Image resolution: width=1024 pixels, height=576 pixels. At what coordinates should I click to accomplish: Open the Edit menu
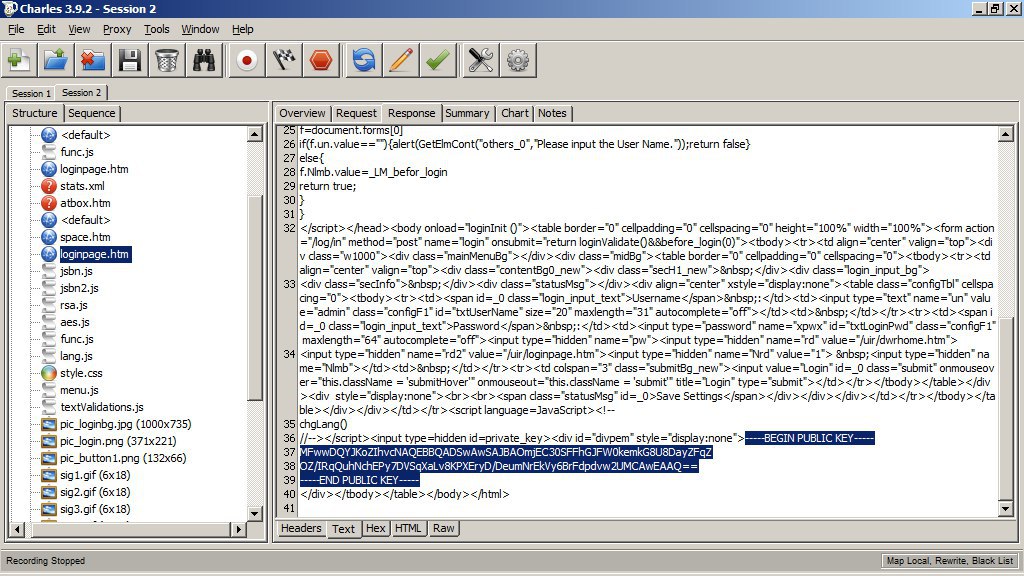point(46,29)
